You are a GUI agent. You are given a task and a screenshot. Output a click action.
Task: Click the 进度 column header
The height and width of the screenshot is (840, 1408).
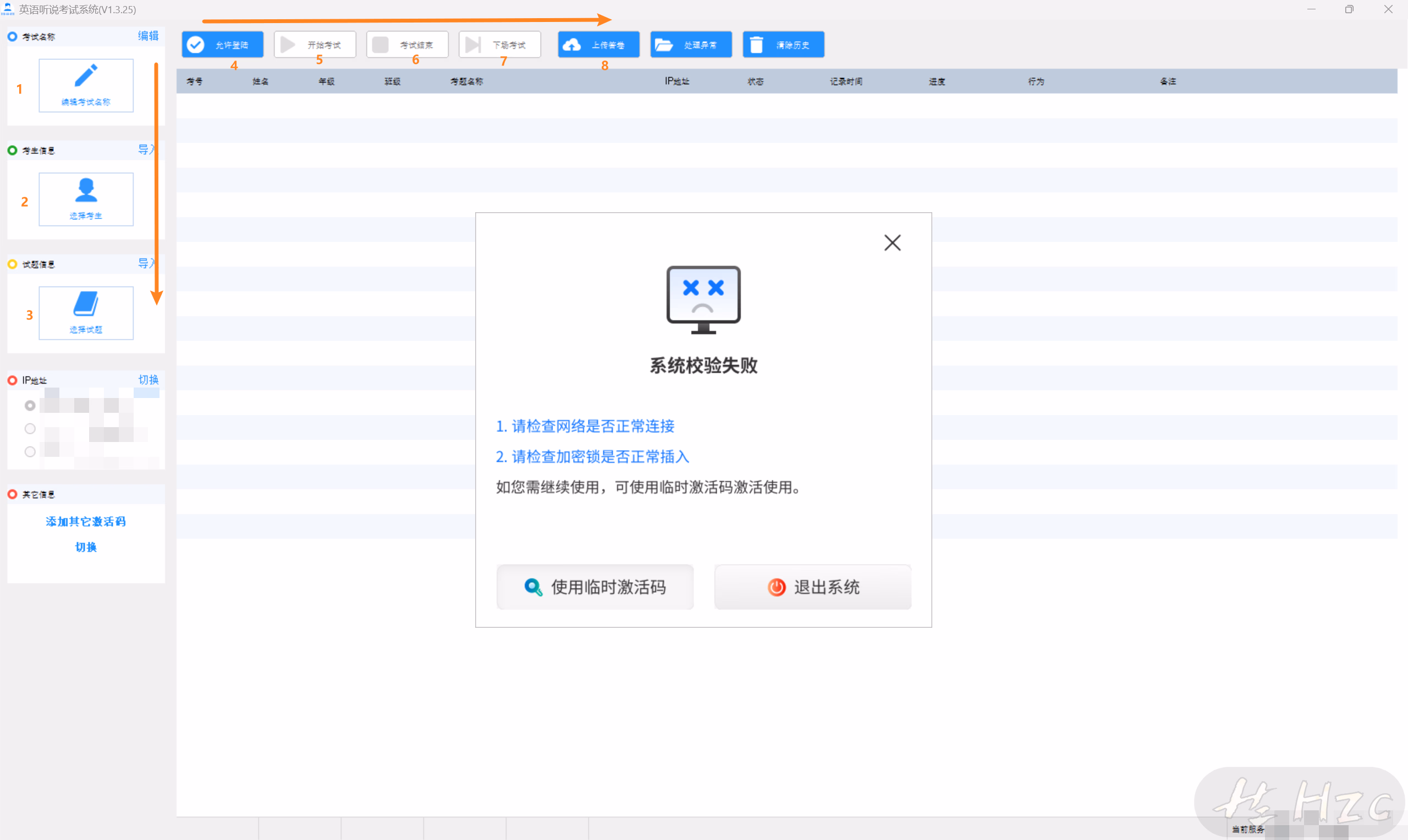click(x=937, y=81)
